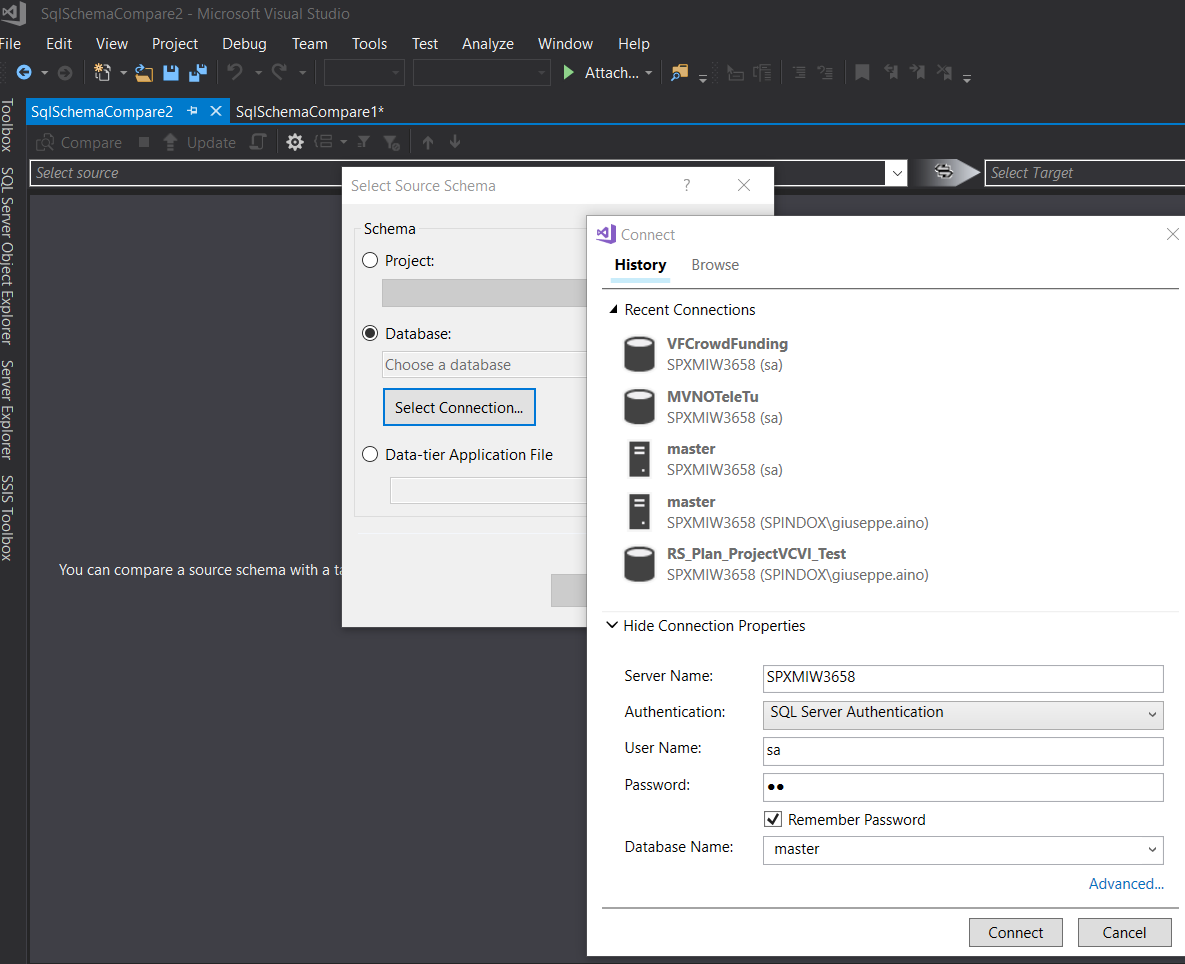Click the Save All toolbar icon

click(x=197, y=73)
